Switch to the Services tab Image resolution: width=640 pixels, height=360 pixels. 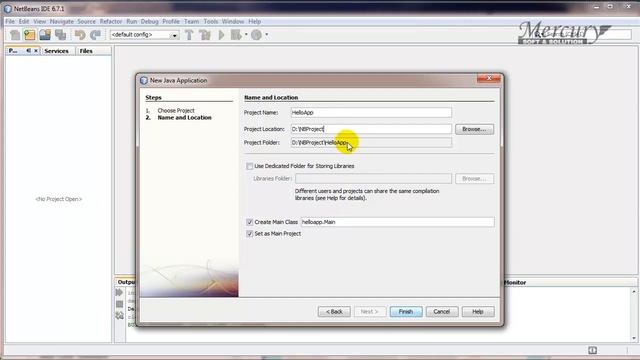coord(56,51)
